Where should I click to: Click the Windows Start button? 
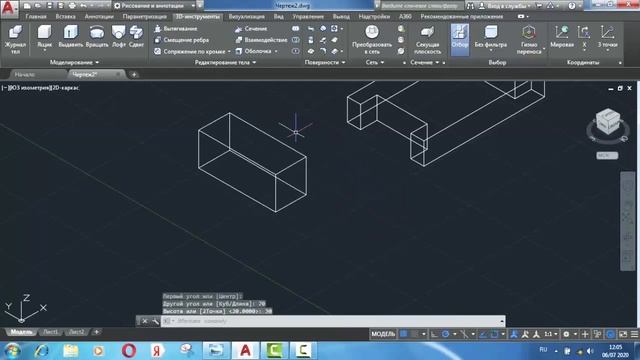coord(11,351)
